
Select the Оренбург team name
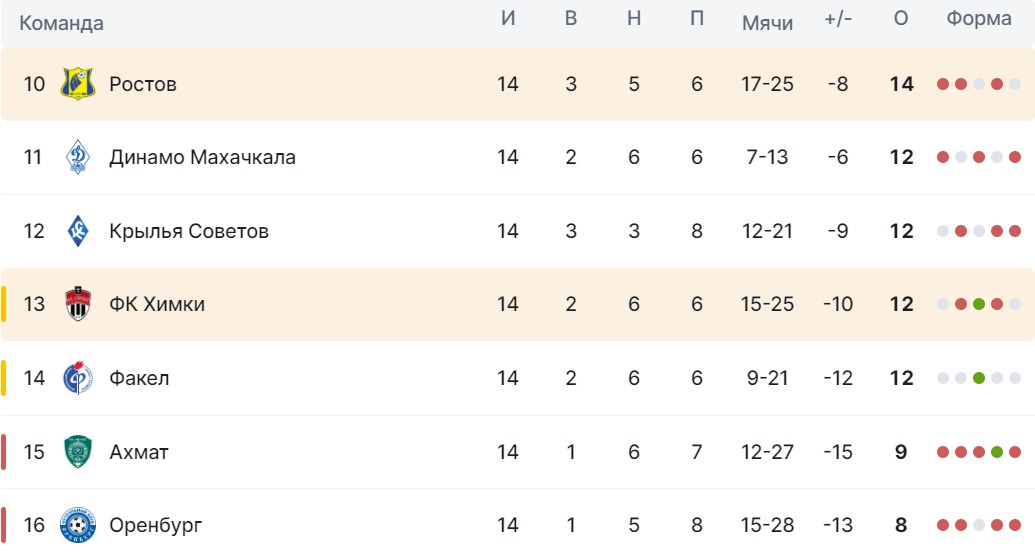pos(155,525)
